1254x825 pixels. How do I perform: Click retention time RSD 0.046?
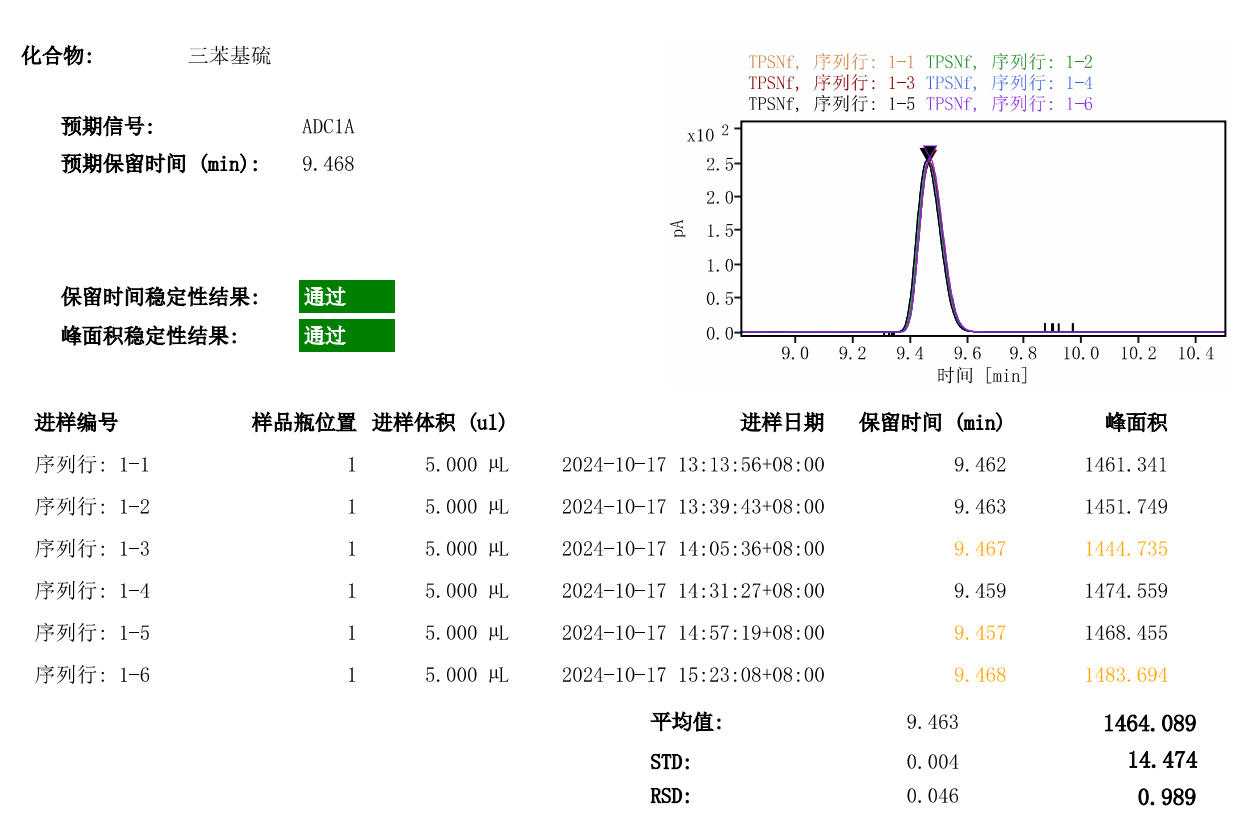pyautogui.click(x=933, y=797)
